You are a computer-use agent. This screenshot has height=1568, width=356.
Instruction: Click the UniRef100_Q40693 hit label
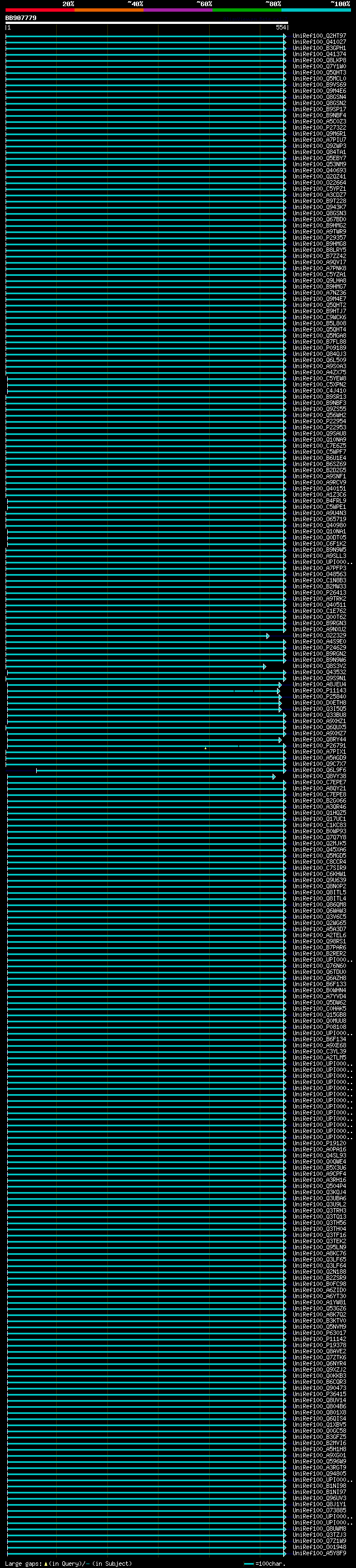(319, 170)
